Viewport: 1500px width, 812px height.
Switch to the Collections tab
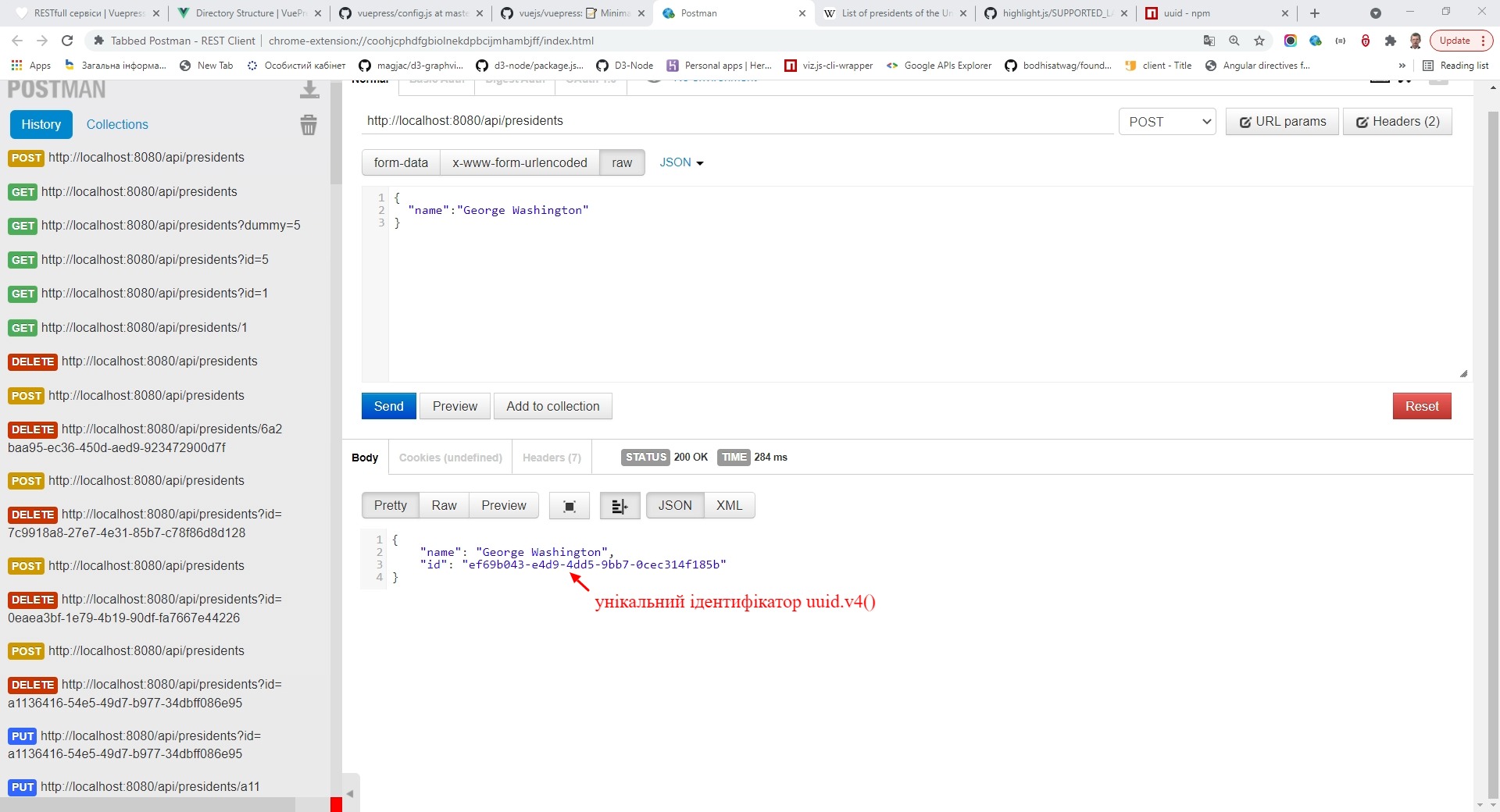point(117,124)
